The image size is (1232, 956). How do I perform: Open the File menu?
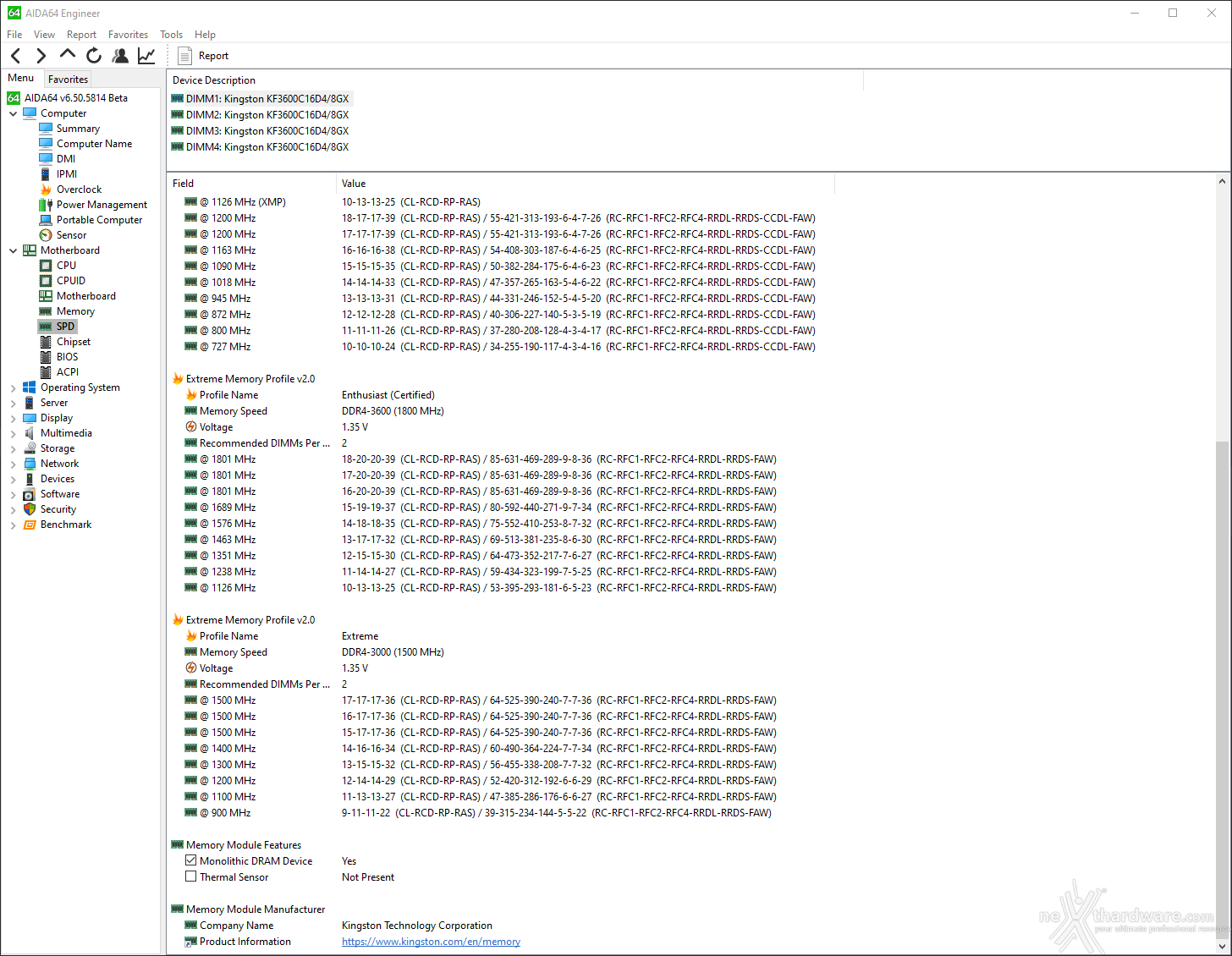coord(14,35)
